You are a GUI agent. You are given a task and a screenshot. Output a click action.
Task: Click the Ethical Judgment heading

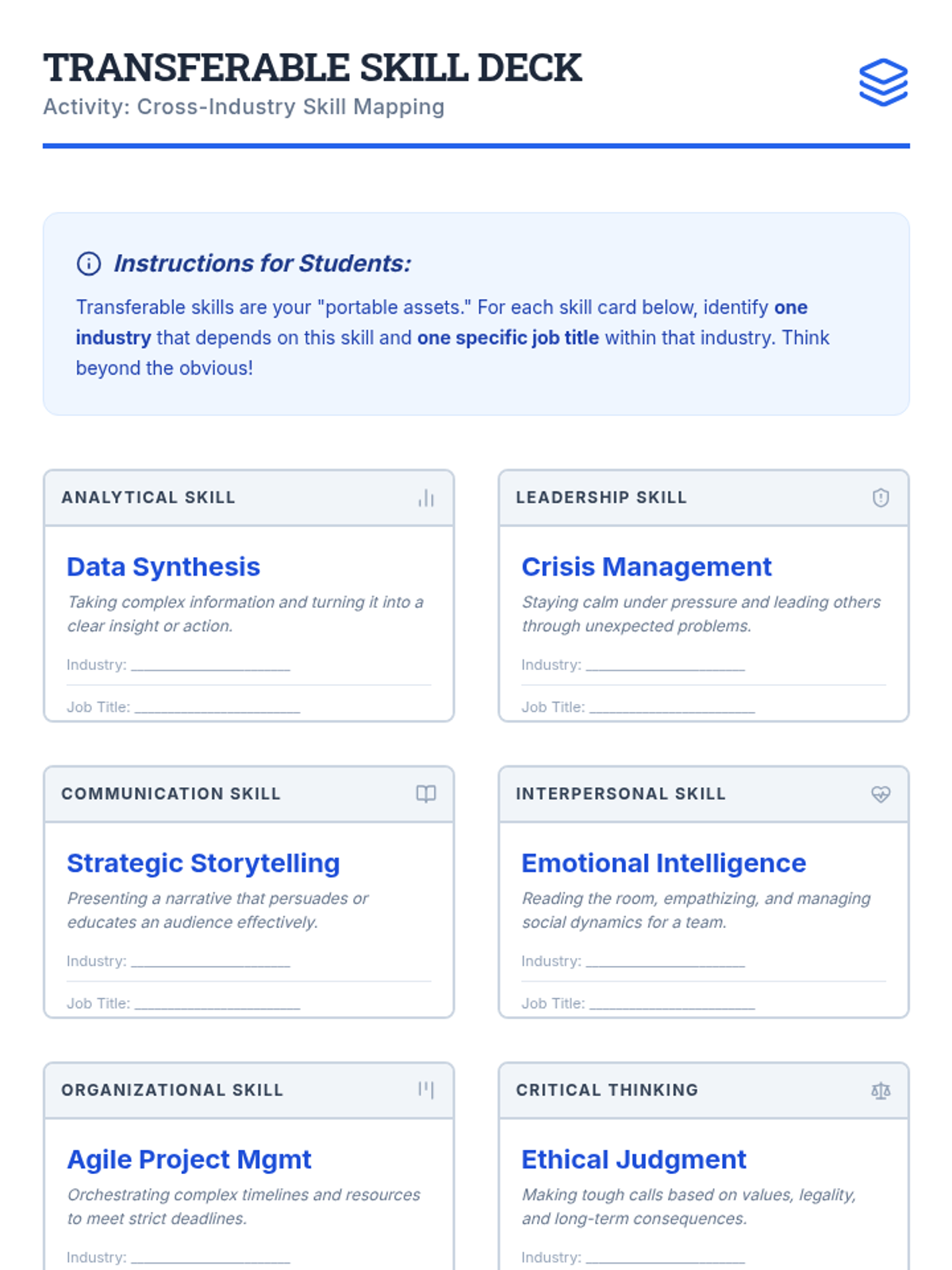coord(633,1160)
